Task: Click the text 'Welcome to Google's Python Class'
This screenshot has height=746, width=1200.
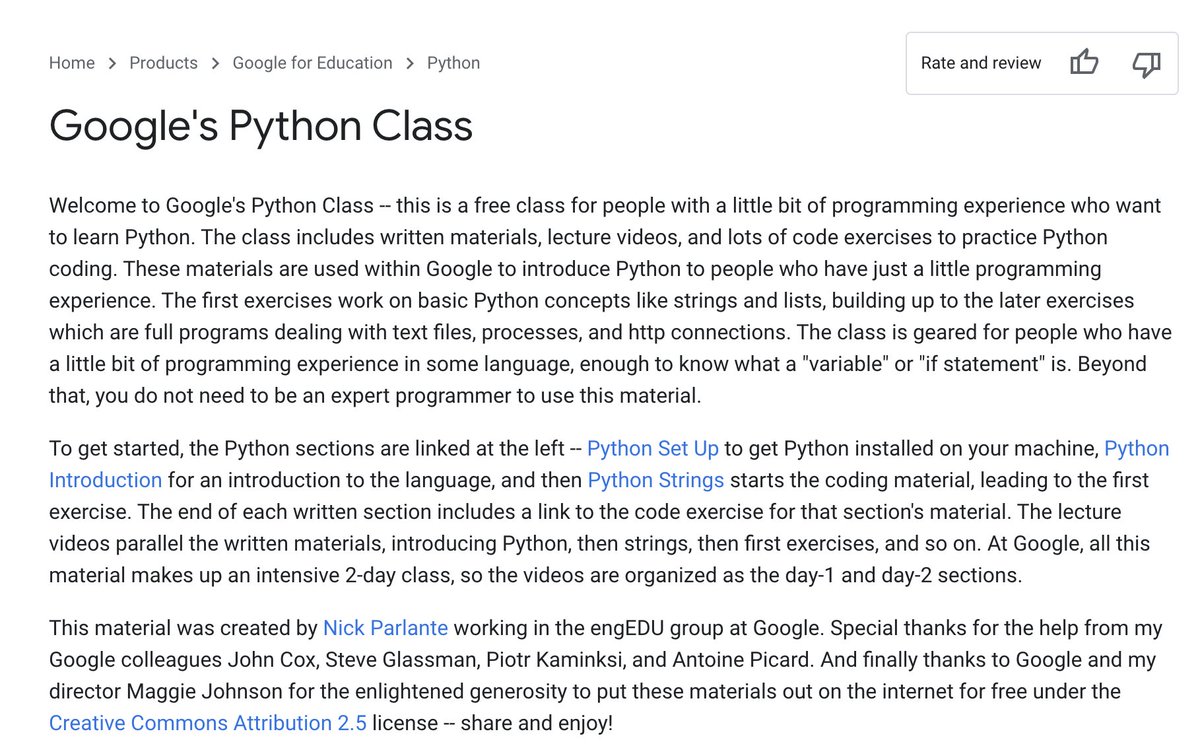Action: point(212,206)
